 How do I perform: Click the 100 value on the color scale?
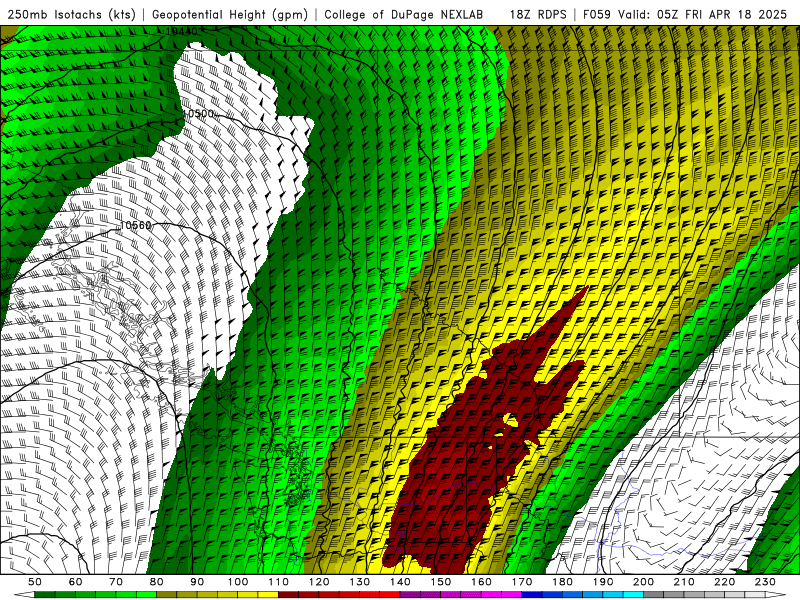coord(238,582)
